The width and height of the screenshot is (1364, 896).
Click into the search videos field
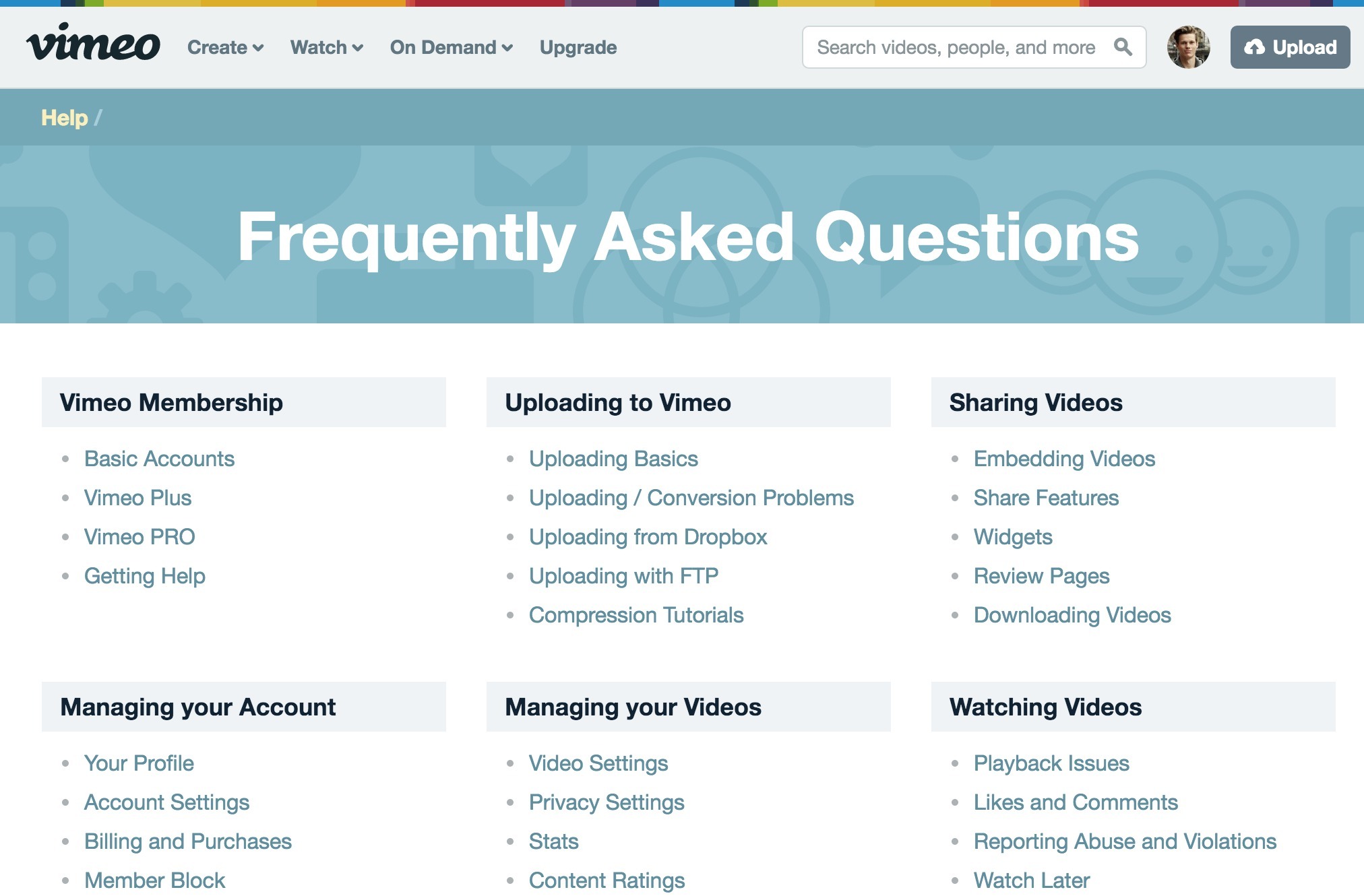click(x=955, y=47)
